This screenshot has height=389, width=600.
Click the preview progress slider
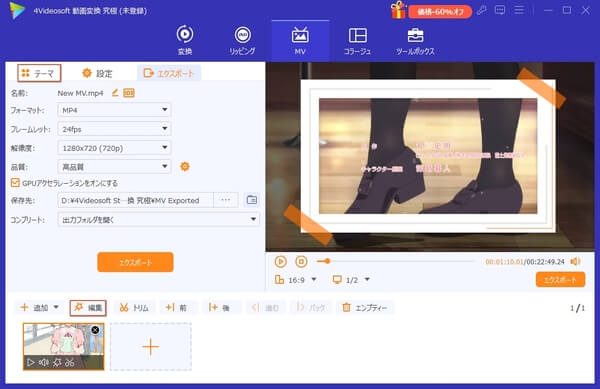395,261
